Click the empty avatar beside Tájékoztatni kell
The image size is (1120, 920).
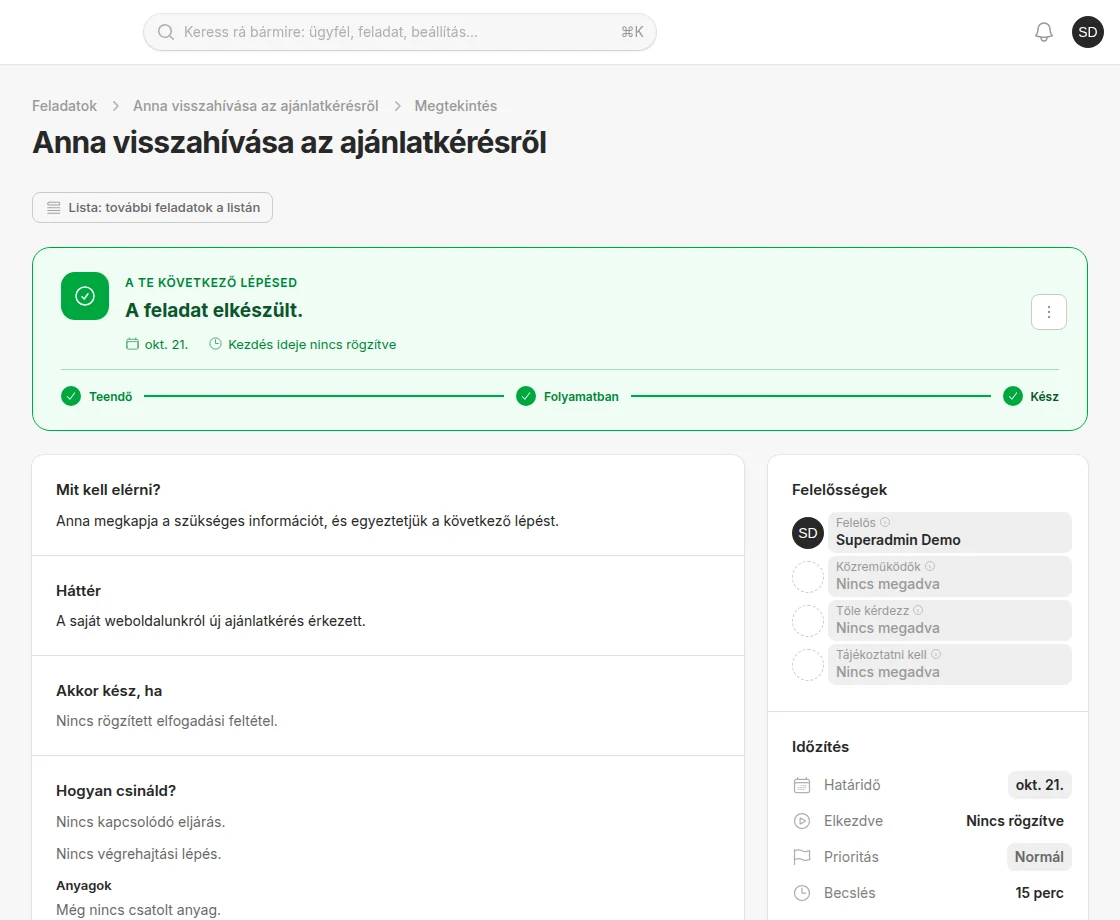(x=808, y=665)
